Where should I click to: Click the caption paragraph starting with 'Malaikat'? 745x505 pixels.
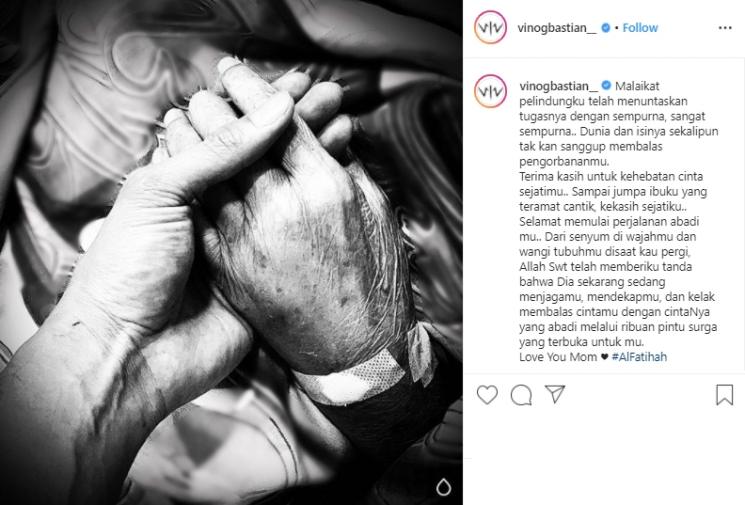tap(619, 221)
